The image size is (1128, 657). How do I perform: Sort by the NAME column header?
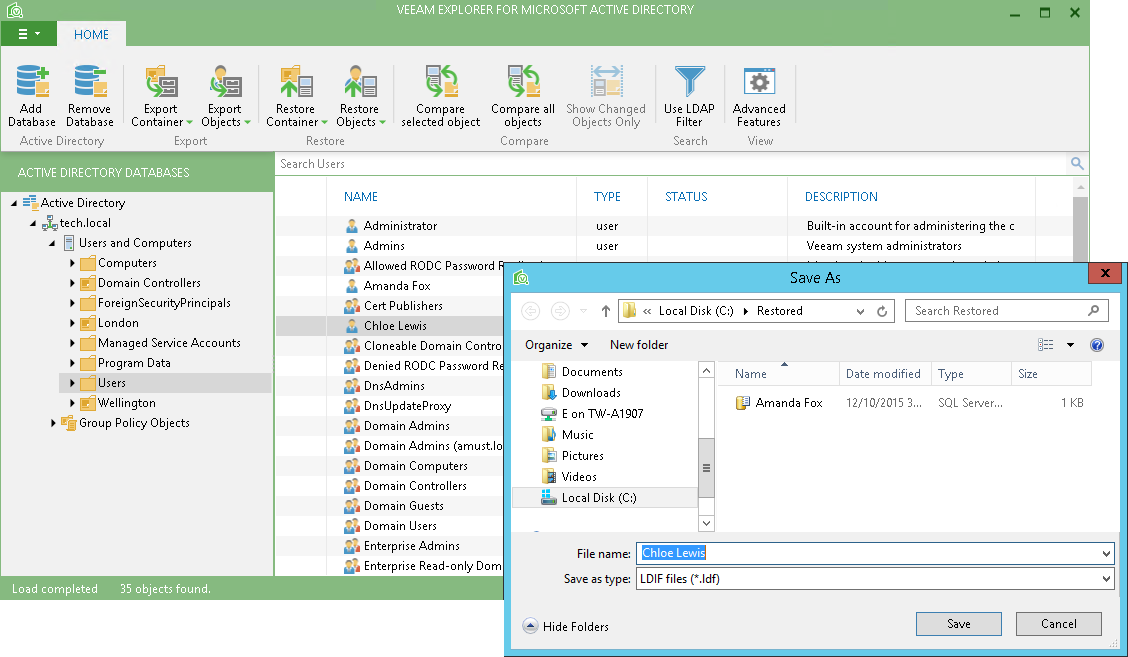point(360,196)
